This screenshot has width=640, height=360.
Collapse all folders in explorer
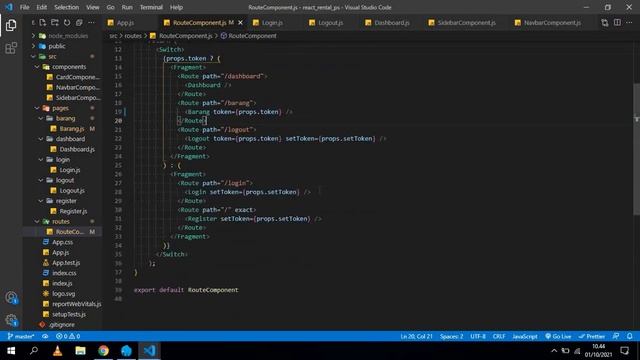(x=79, y=23)
